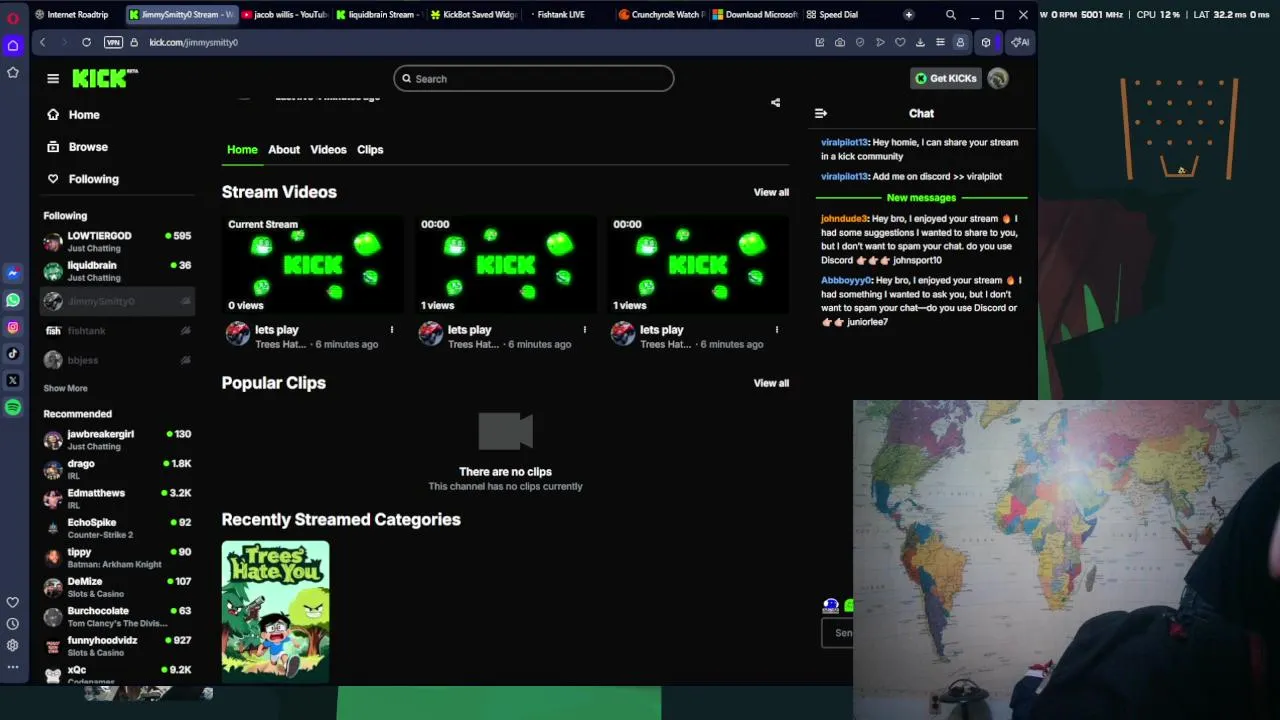Click the Opera menu logo
Image resolution: width=1280 pixels, height=720 pixels.
(x=13, y=17)
